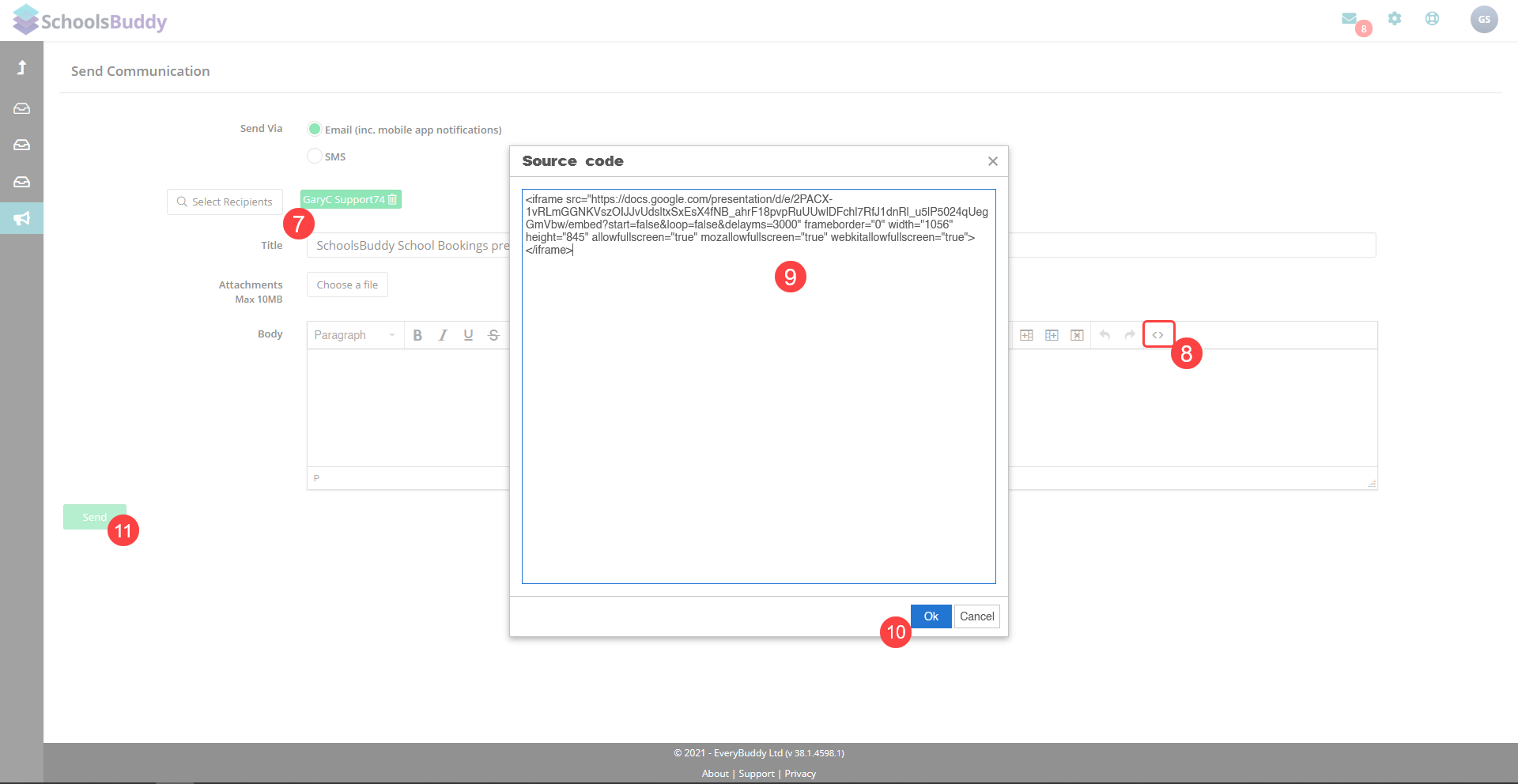
Task: Open the Support footer link
Action: 756,774
